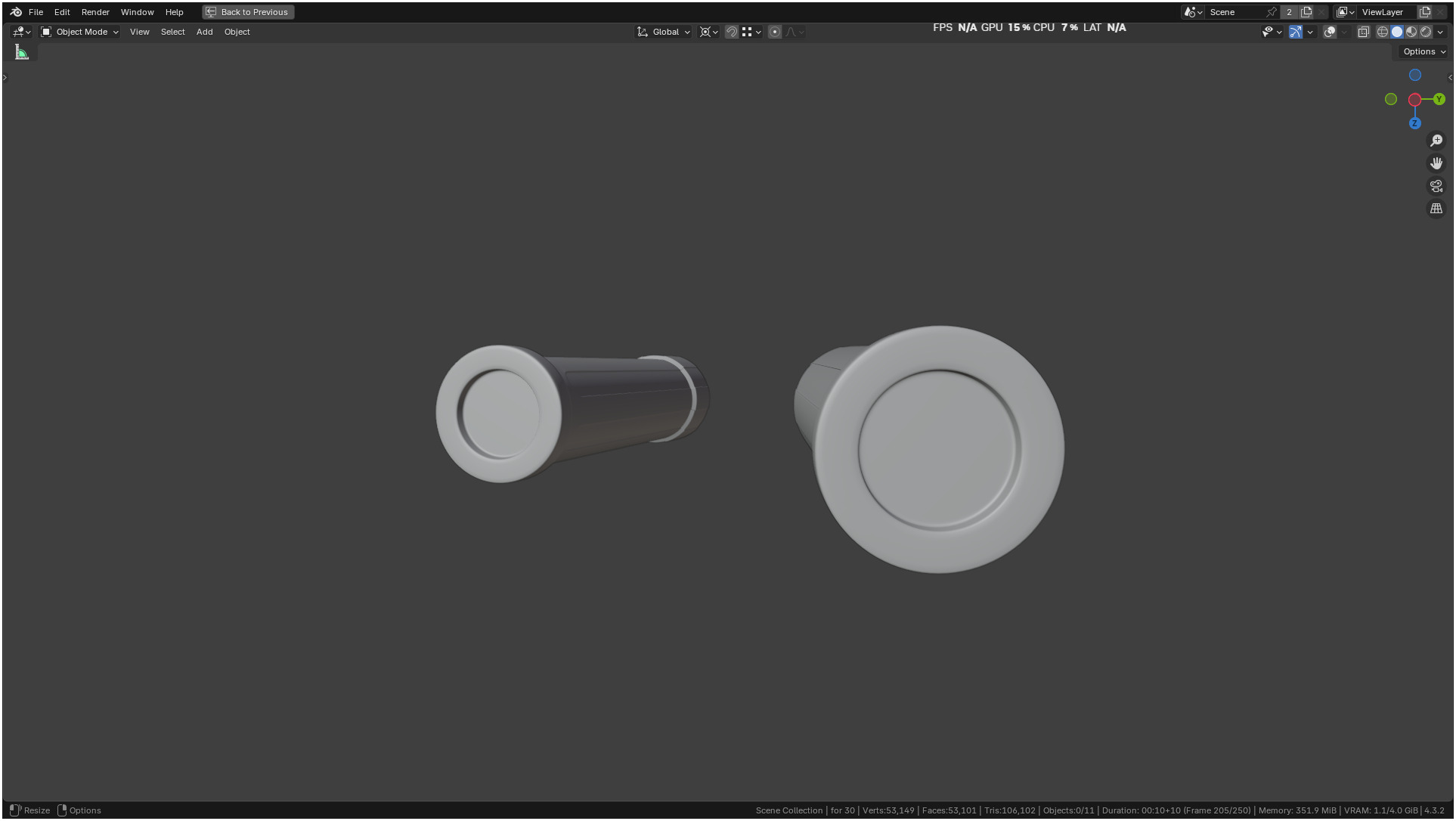Screen dimensions: 1456x821
Task: Click the Blender logo icon
Action: pyautogui.click(x=16, y=12)
